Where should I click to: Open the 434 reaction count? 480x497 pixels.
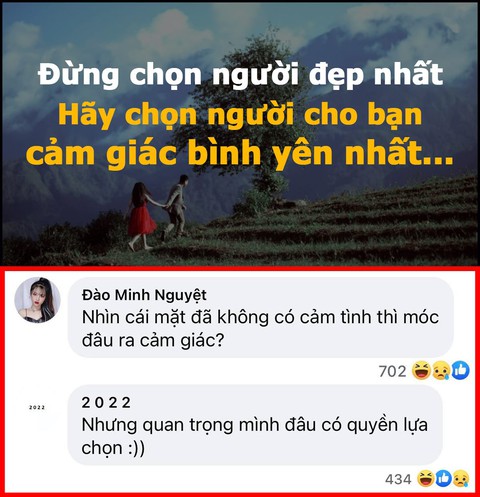click(x=398, y=480)
